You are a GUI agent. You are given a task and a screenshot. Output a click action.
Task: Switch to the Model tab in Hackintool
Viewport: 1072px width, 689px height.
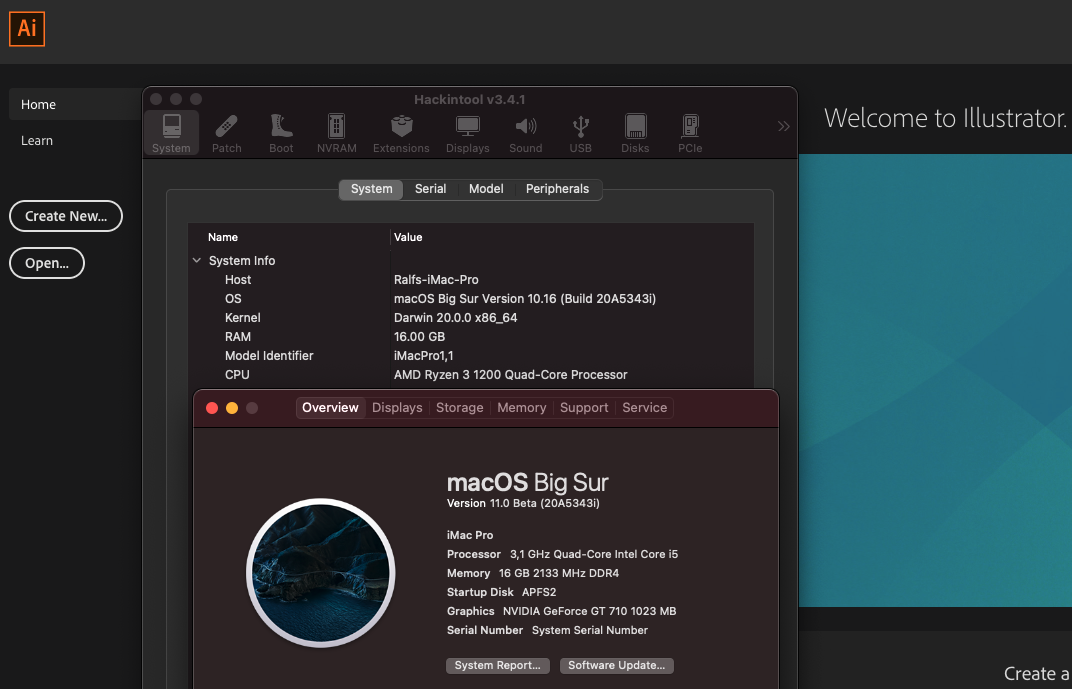(486, 189)
